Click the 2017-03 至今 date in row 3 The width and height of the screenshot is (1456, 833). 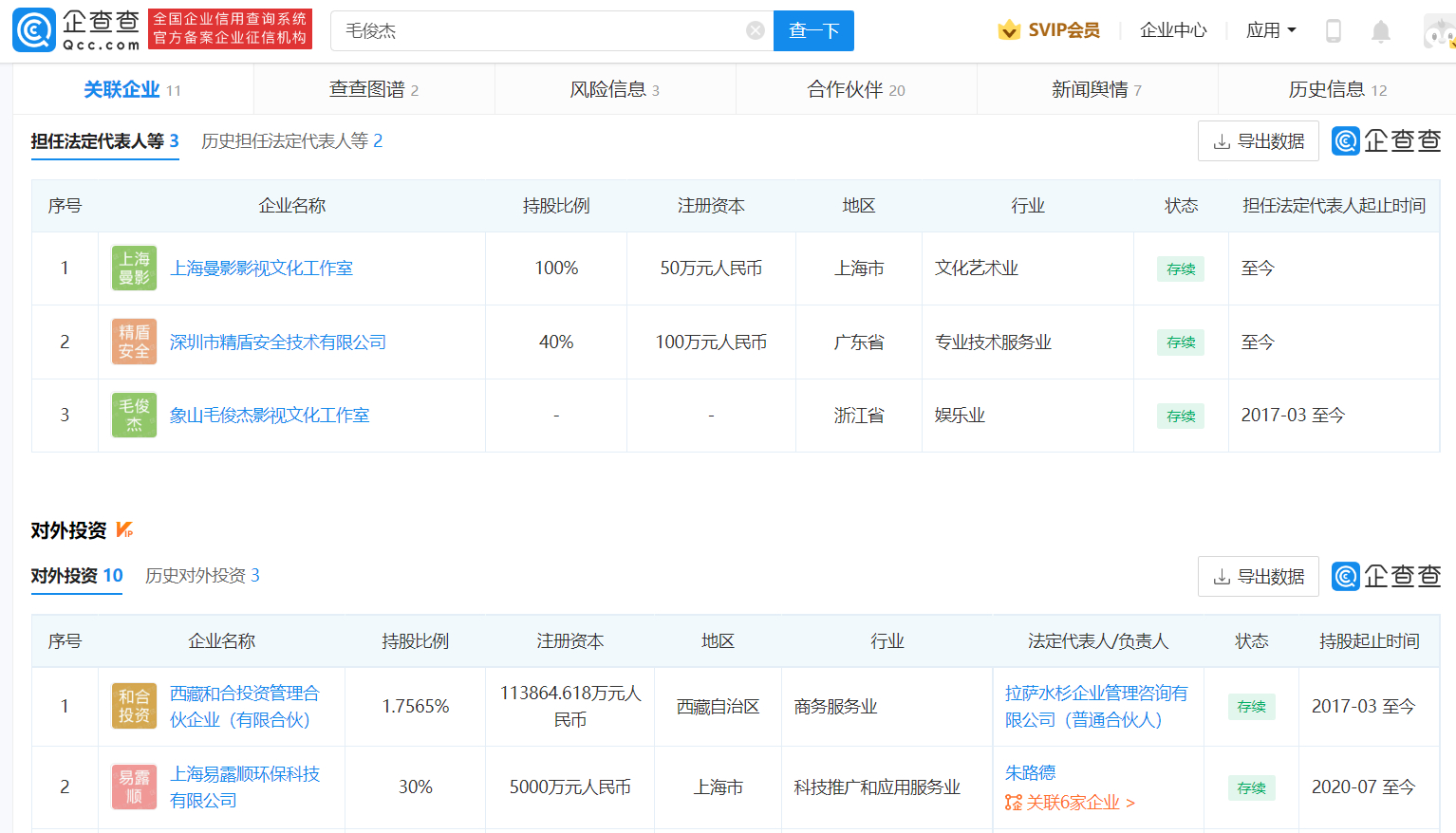1293,415
